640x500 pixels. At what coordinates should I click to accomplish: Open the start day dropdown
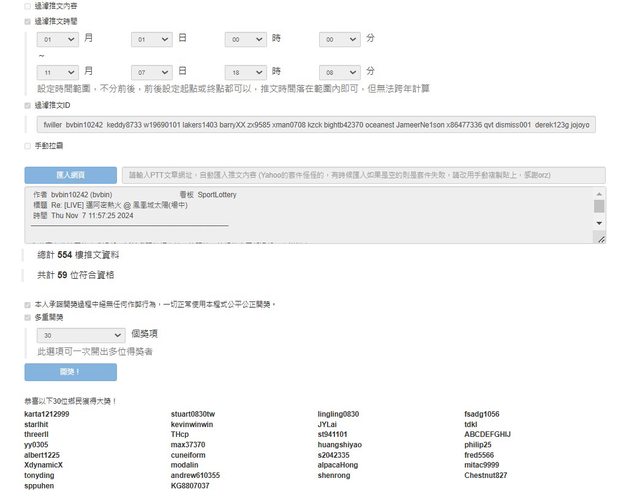151,39
